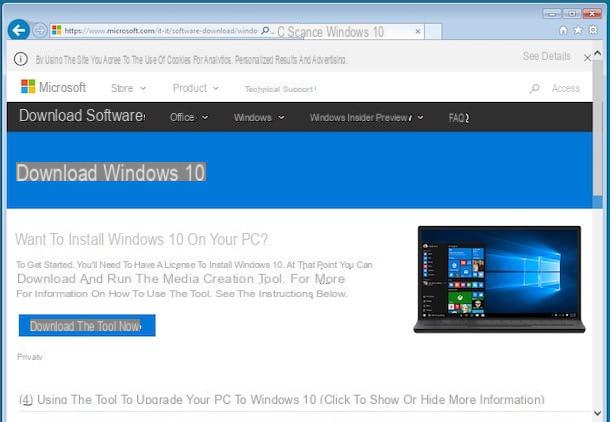Click the laptop Windows 10 image

pyautogui.click(x=499, y=279)
